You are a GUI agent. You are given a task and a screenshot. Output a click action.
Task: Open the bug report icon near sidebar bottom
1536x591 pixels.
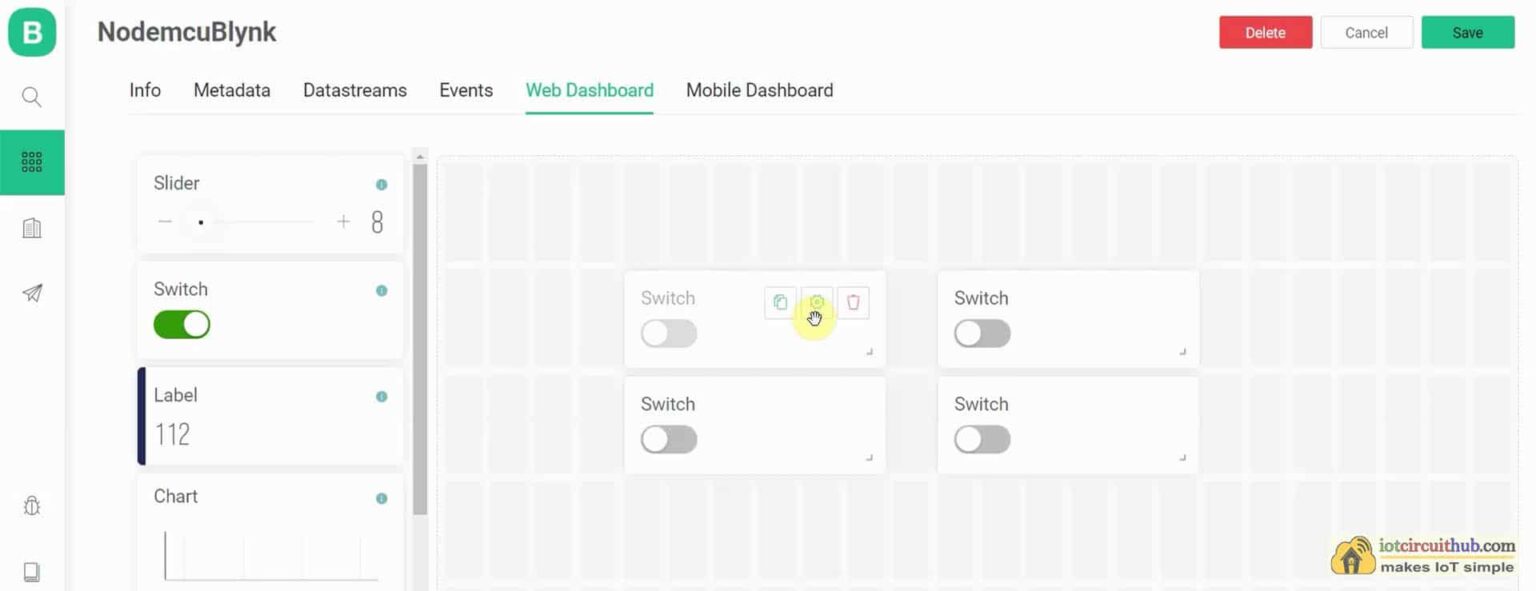pos(31,506)
